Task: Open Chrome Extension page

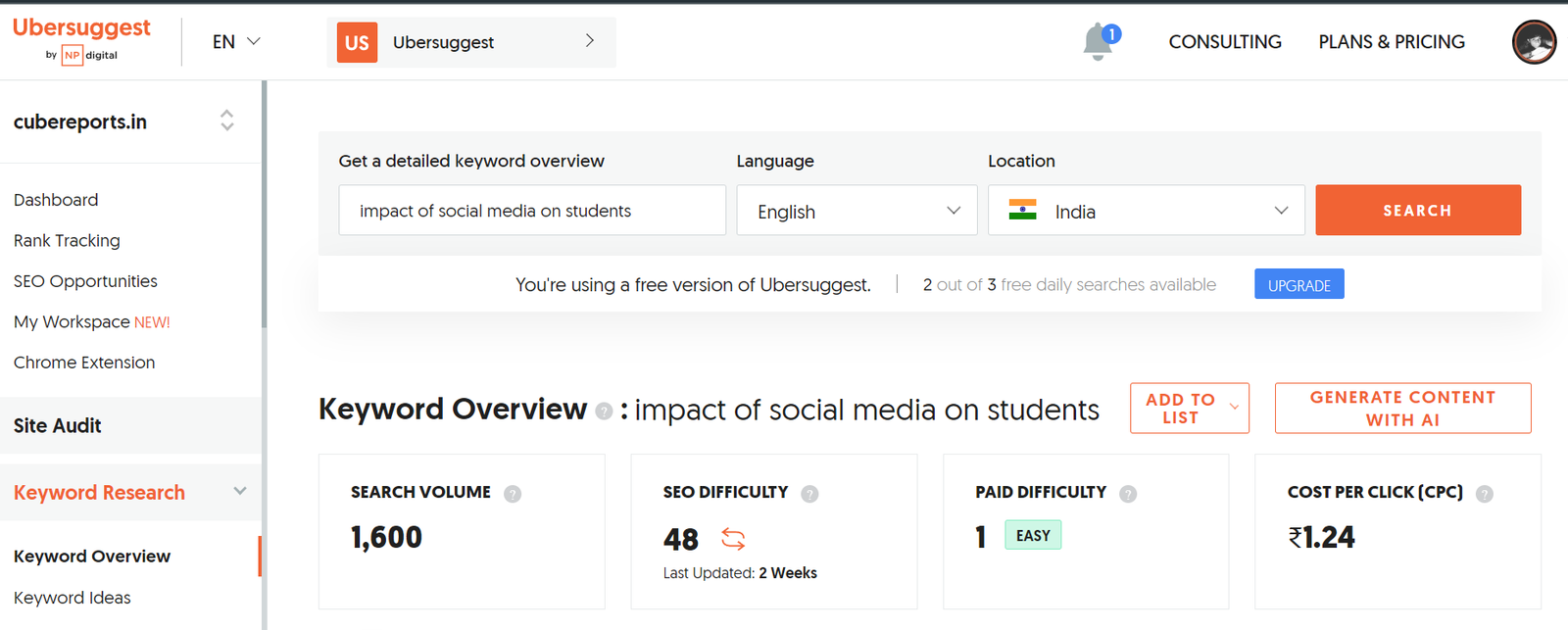Action: coord(84,363)
